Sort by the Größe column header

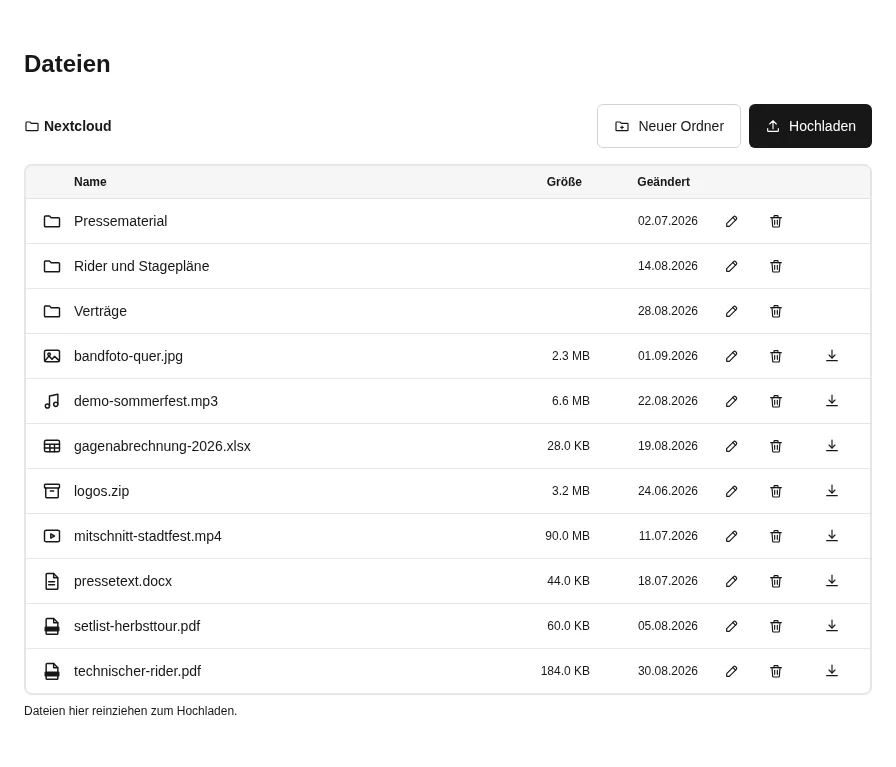[x=564, y=182]
